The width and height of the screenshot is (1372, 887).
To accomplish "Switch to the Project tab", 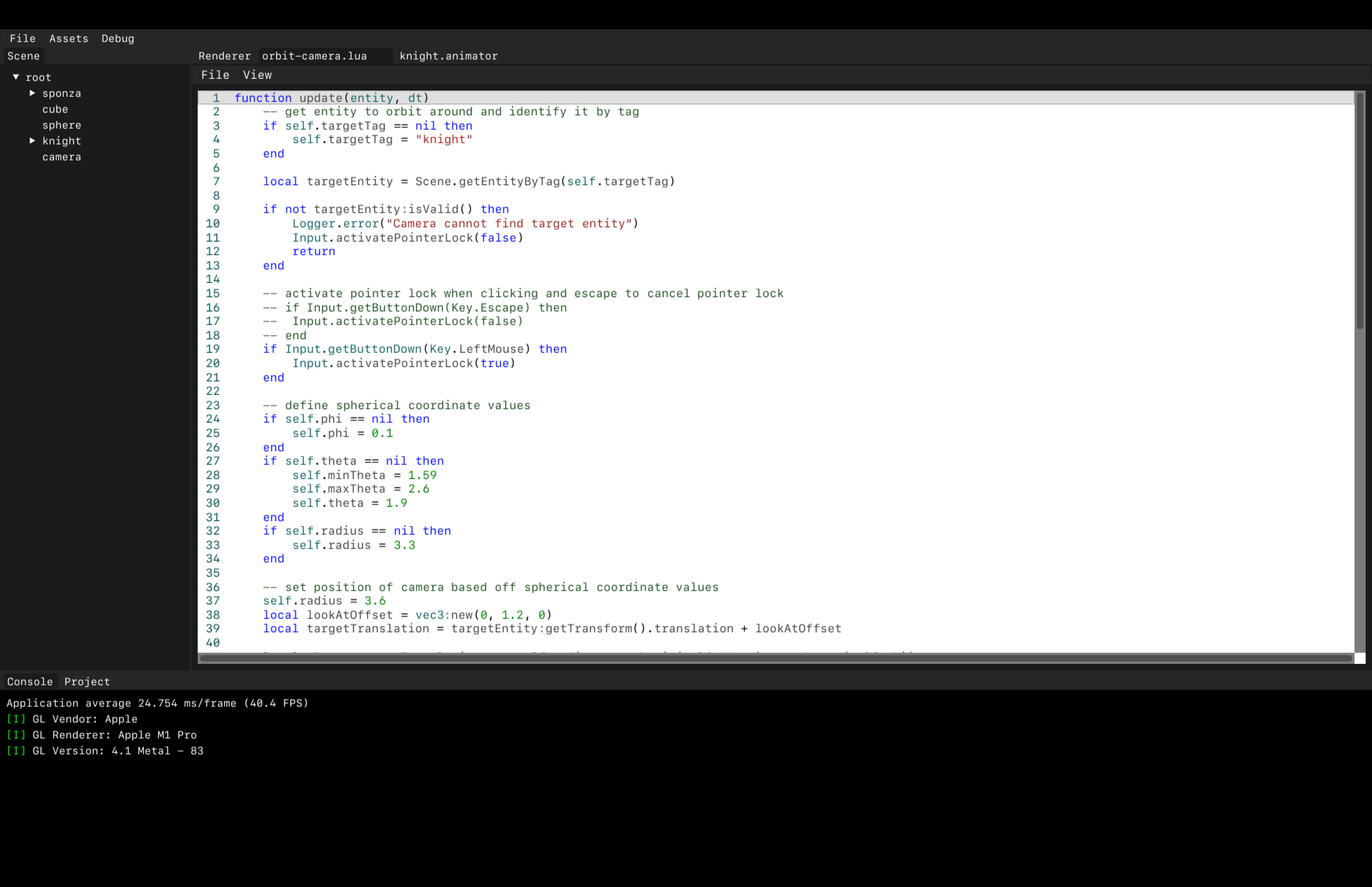I will (x=87, y=681).
